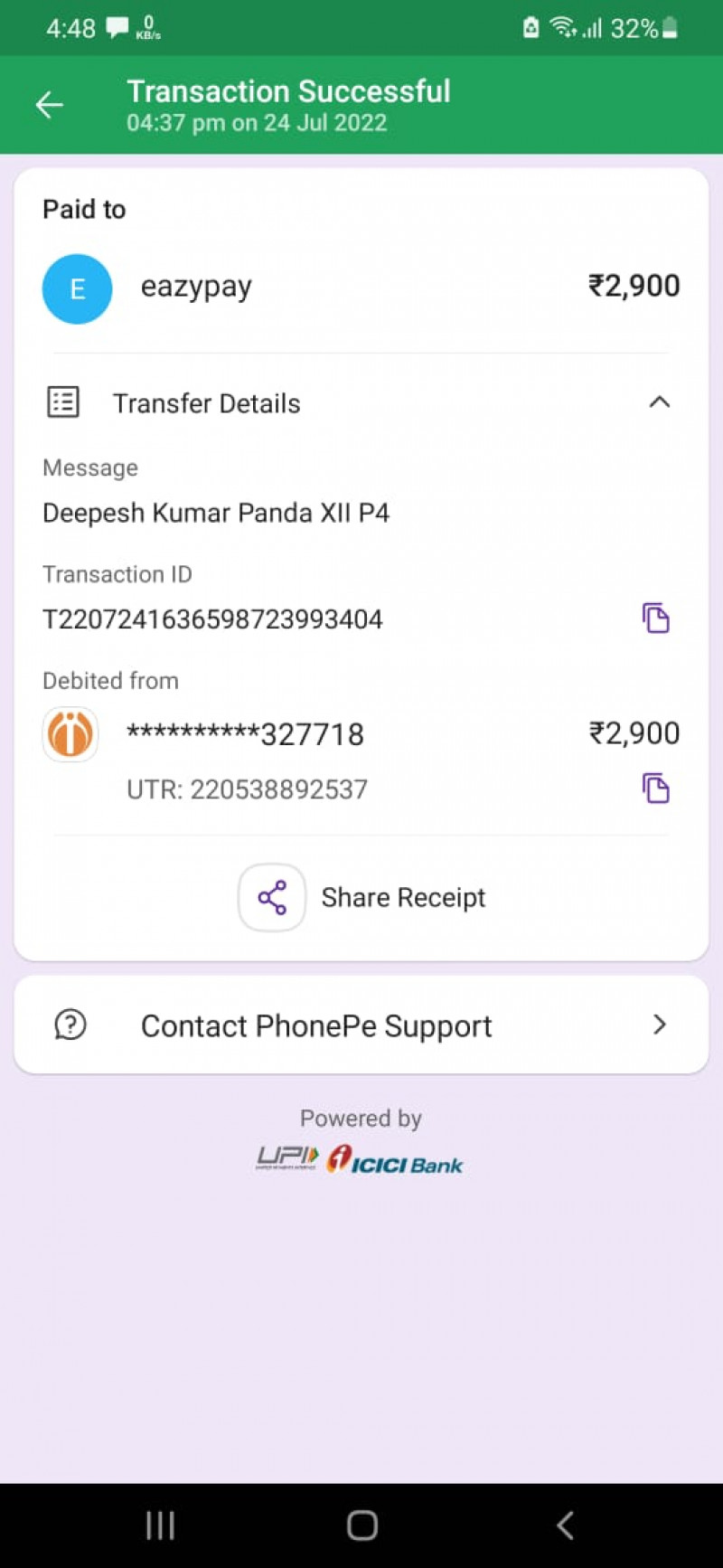Tap the UPI logo
The width and height of the screenshot is (723, 1568).
(287, 1158)
